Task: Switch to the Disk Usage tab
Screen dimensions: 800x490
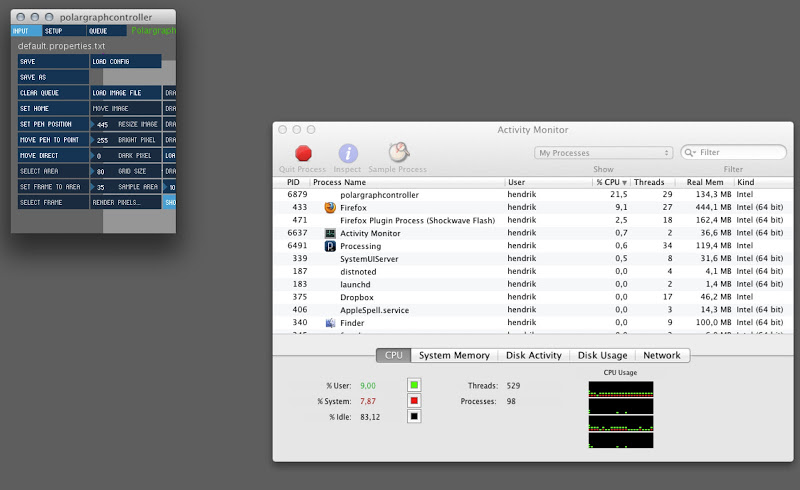Action: click(603, 355)
